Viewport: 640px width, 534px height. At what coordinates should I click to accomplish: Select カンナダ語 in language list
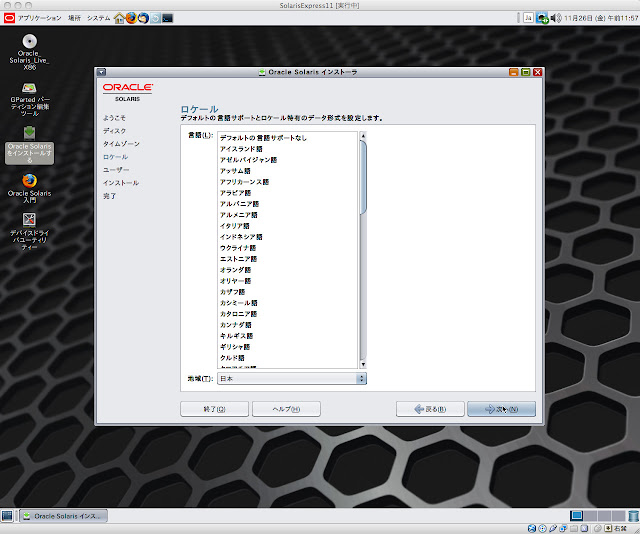[x=287, y=325]
